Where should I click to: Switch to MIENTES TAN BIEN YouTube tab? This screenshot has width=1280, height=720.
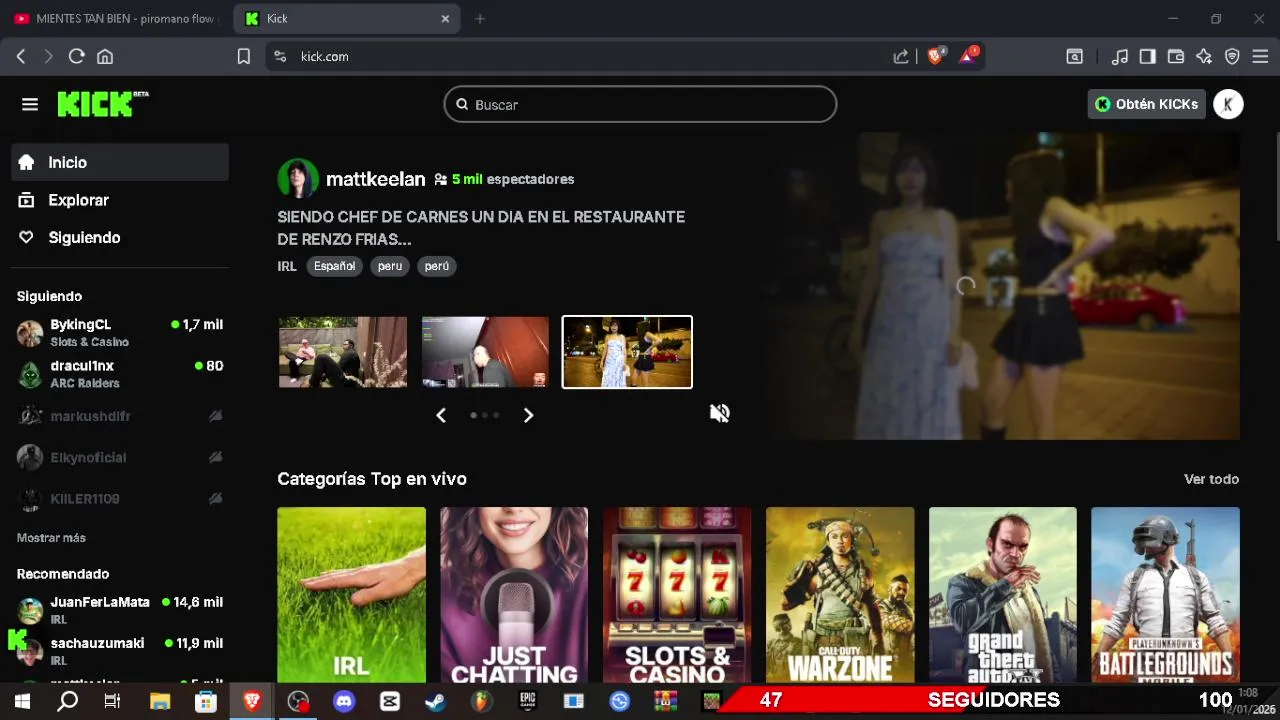(115, 18)
